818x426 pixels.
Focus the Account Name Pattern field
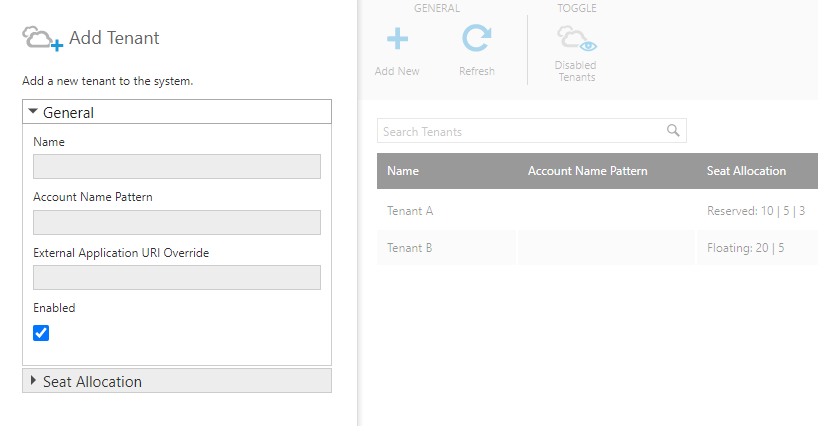click(x=177, y=222)
